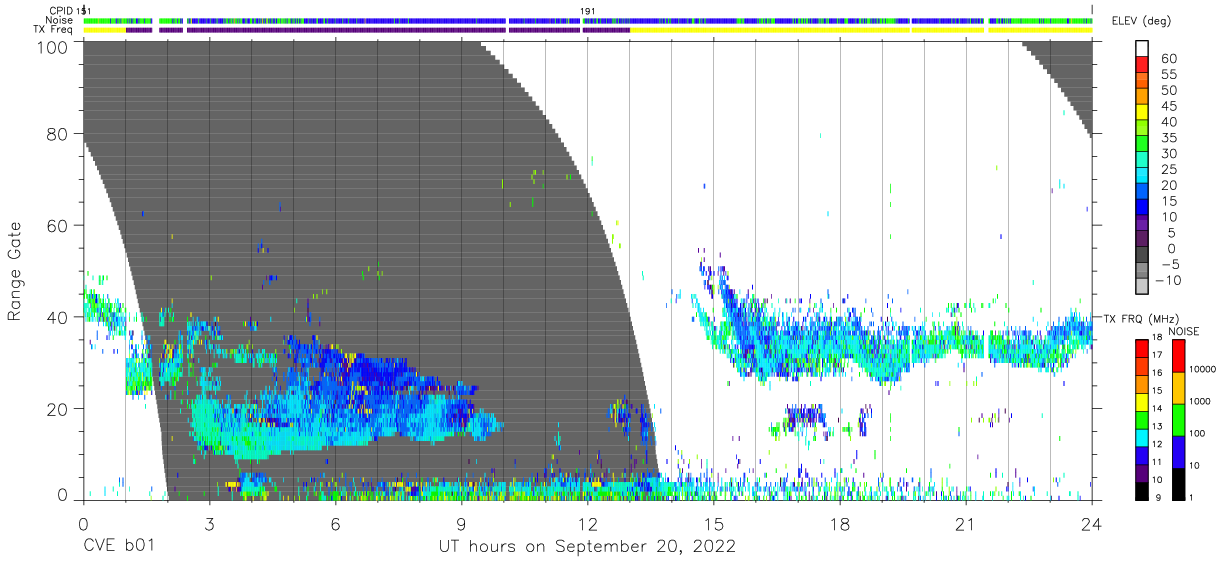Click the orange-yellow segment of the NOISE color bar

[x=1180, y=388]
